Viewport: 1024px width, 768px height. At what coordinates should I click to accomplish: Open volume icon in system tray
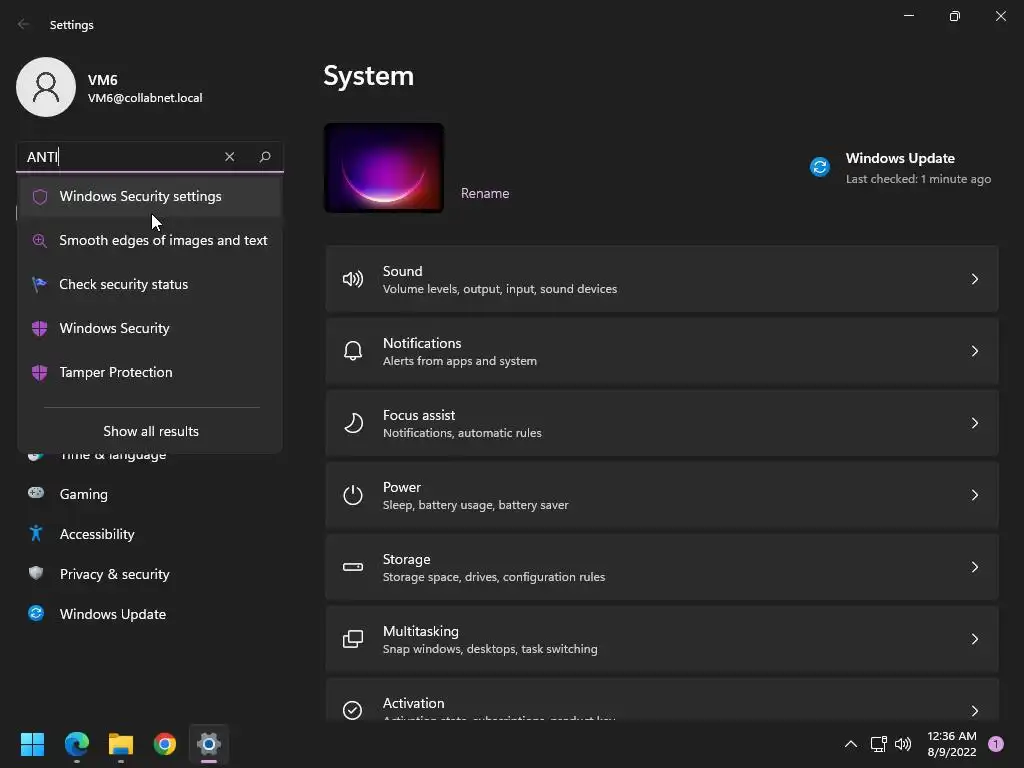click(903, 744)
